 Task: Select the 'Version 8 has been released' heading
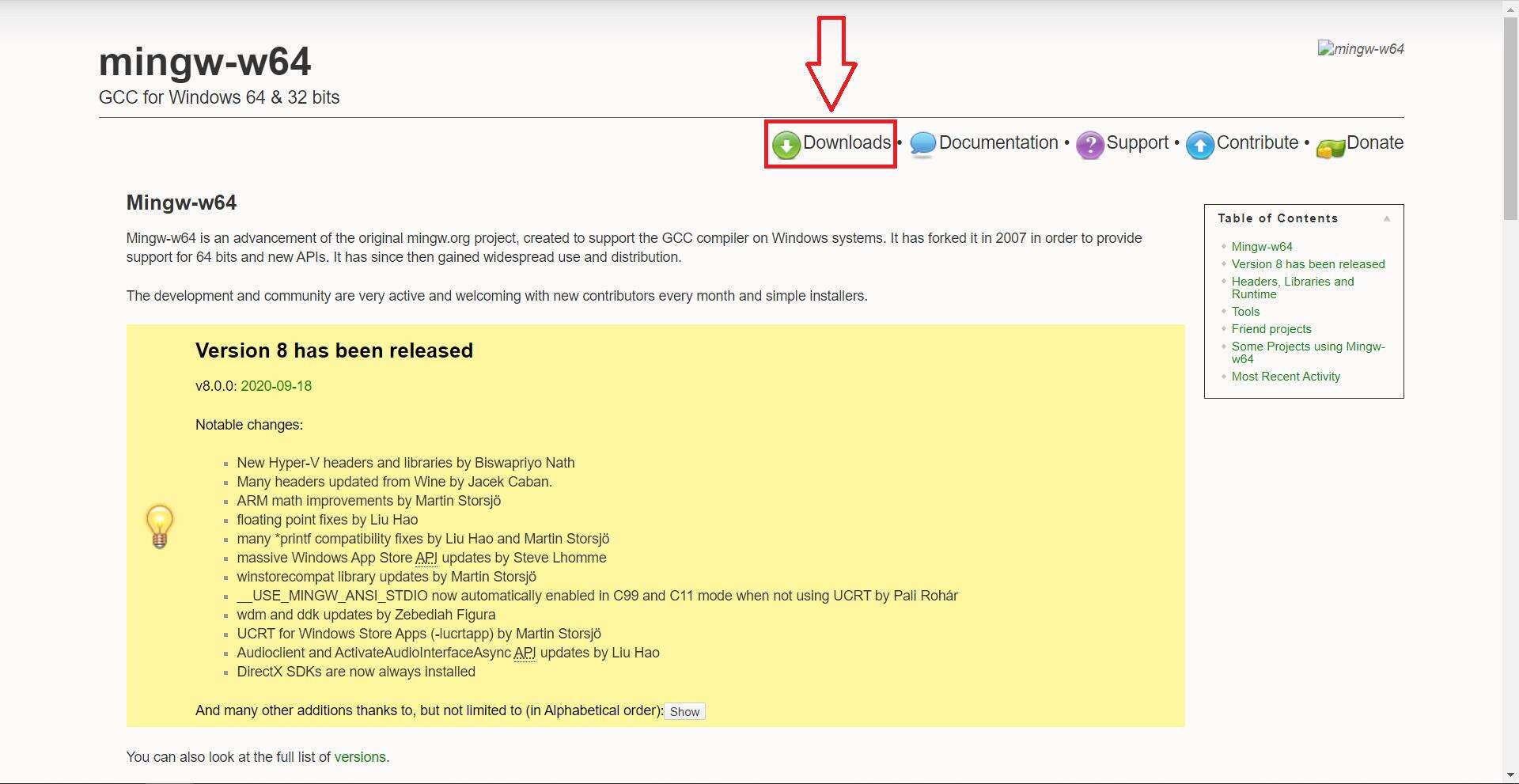tap(334, 350)
